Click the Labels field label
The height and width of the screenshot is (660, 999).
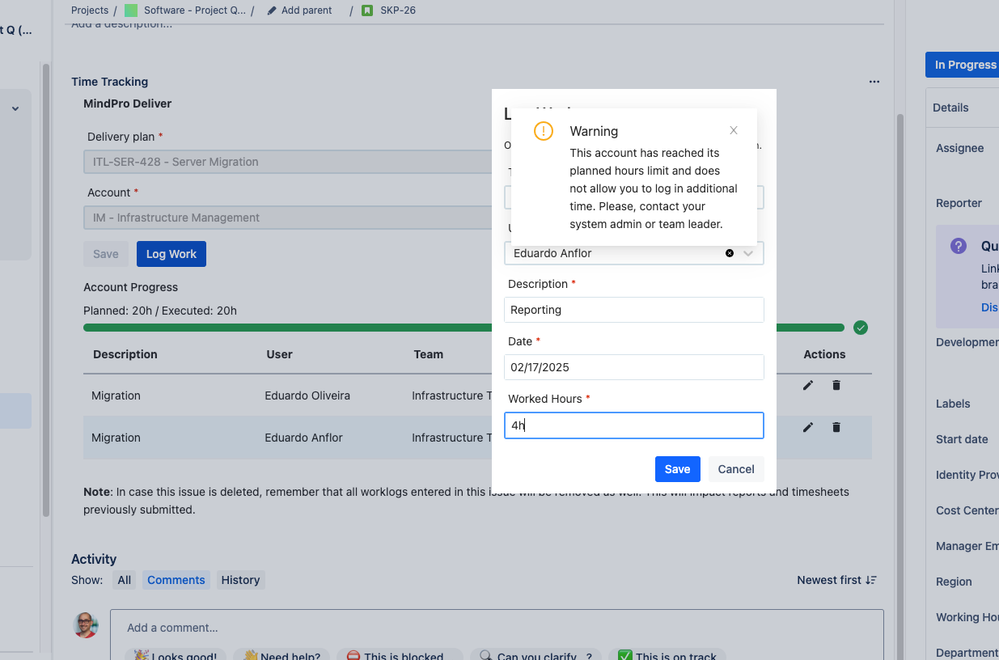pyautogui.click(x=953, y=404)
